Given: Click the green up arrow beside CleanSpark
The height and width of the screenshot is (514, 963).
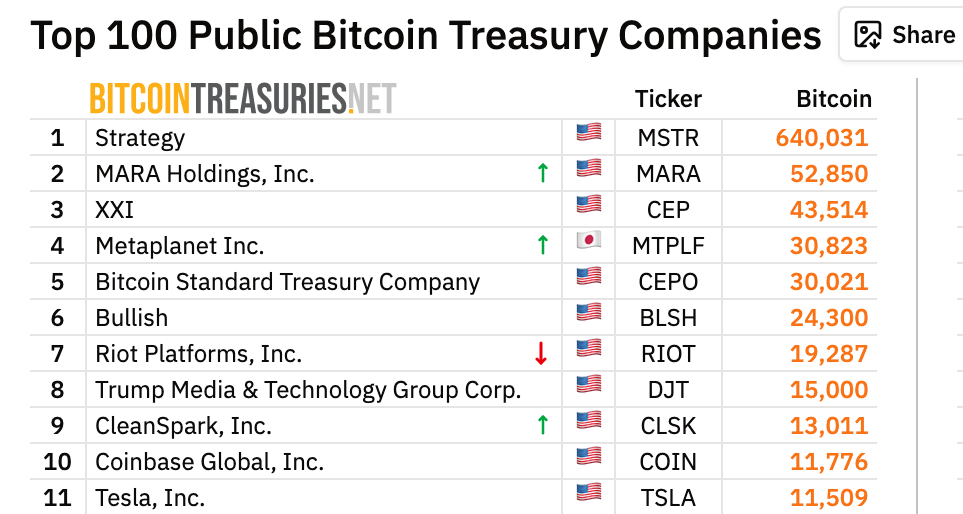Looking at the screenshot, I should (x=542, y=425).
